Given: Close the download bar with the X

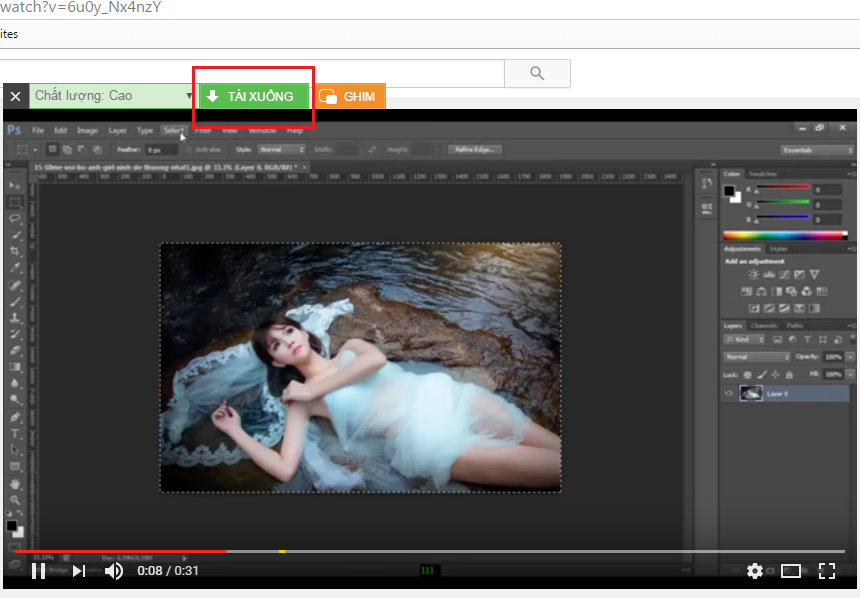Looking at the screenshot, I should [15, 97].
